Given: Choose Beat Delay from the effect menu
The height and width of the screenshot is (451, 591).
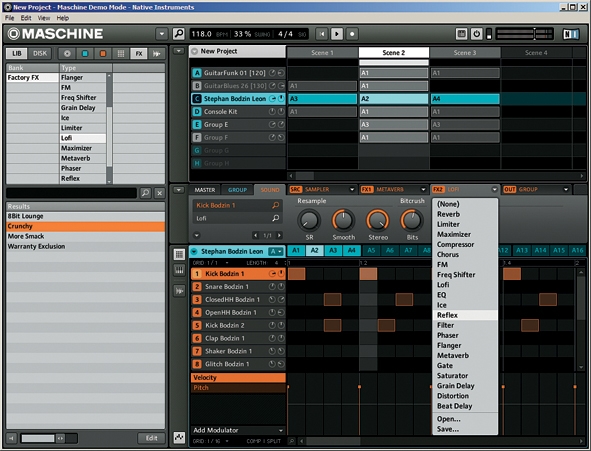Looking at the screenshot, I should (465, 406).
